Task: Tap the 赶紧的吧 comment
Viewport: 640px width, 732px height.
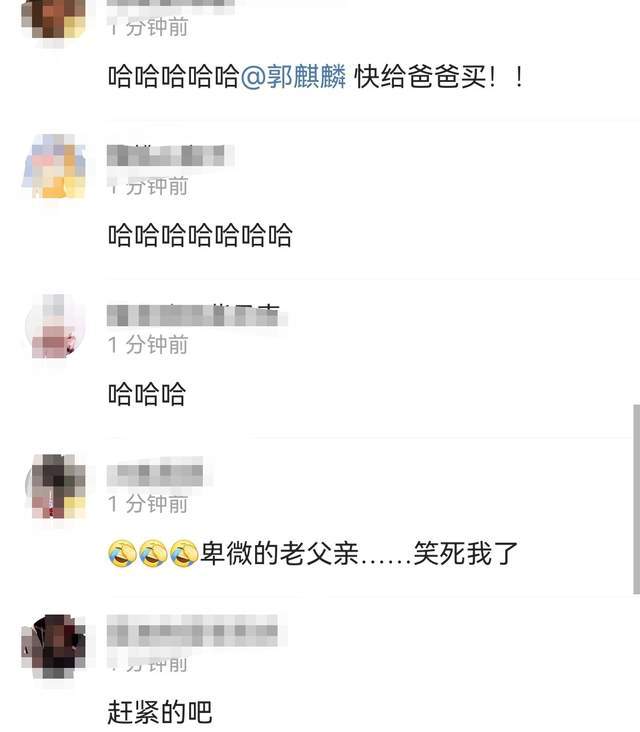Action: [160, 712]
